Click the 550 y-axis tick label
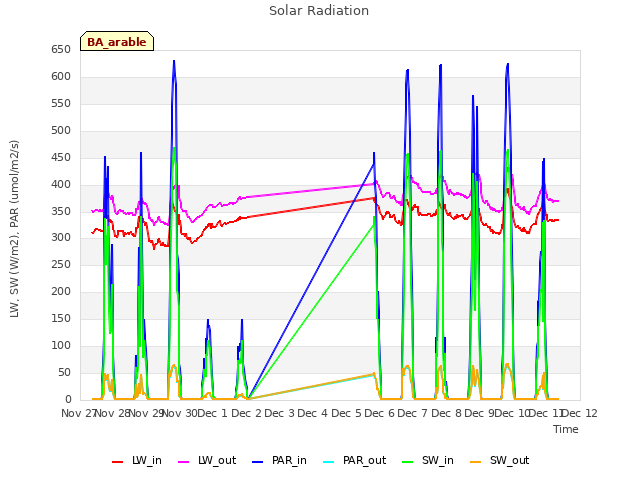The width and height of the screenshot is (640, 480). [61, 103]
